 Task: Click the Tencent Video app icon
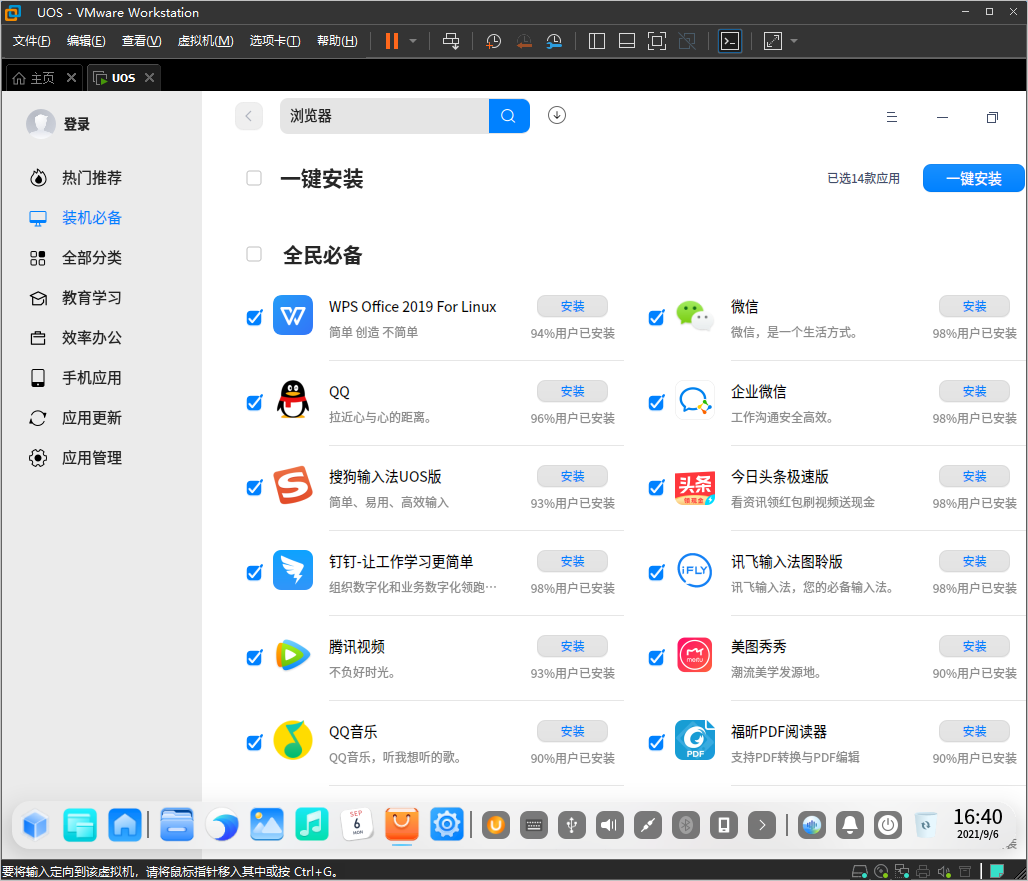point(293,655)
